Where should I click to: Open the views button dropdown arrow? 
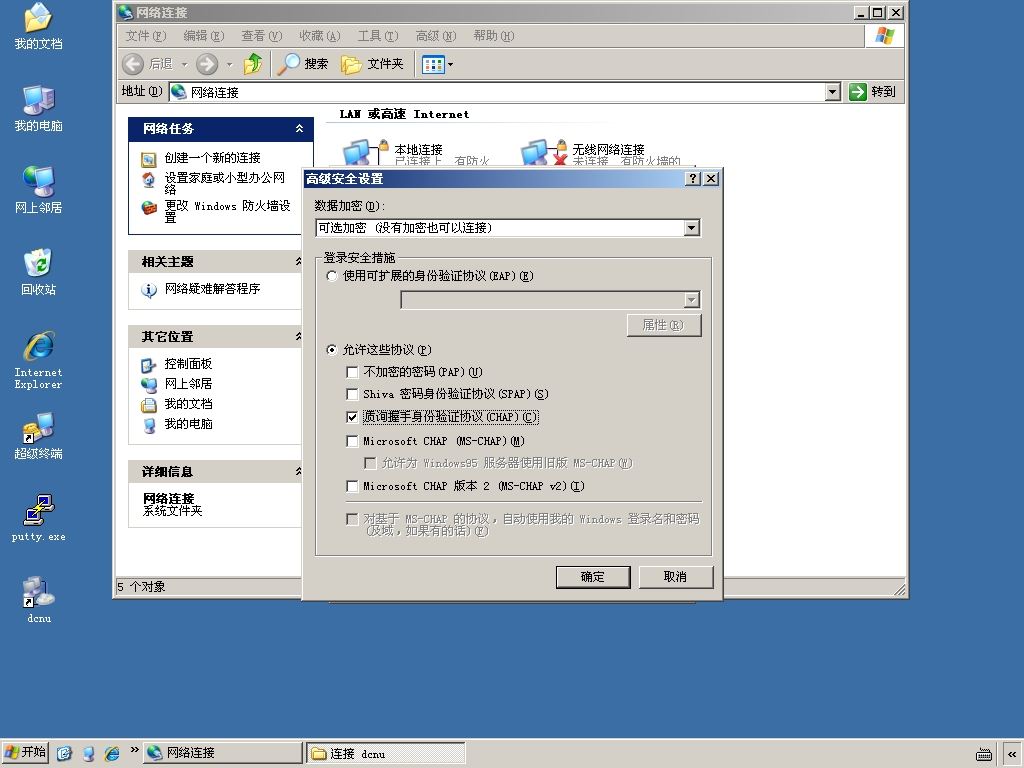pyautogui.click(x=450, y=64)
